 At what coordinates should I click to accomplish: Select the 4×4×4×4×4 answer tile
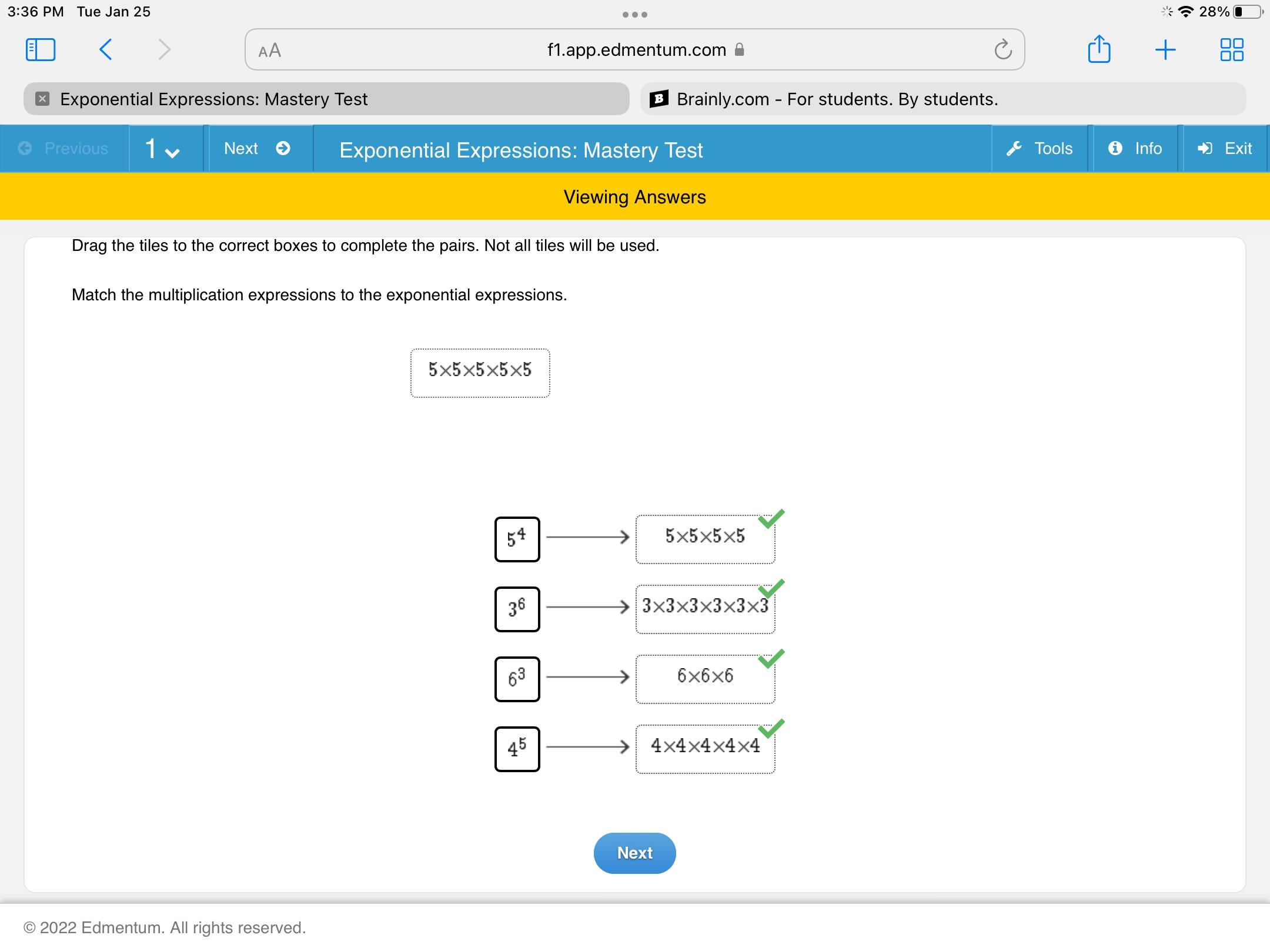[705, 747]
